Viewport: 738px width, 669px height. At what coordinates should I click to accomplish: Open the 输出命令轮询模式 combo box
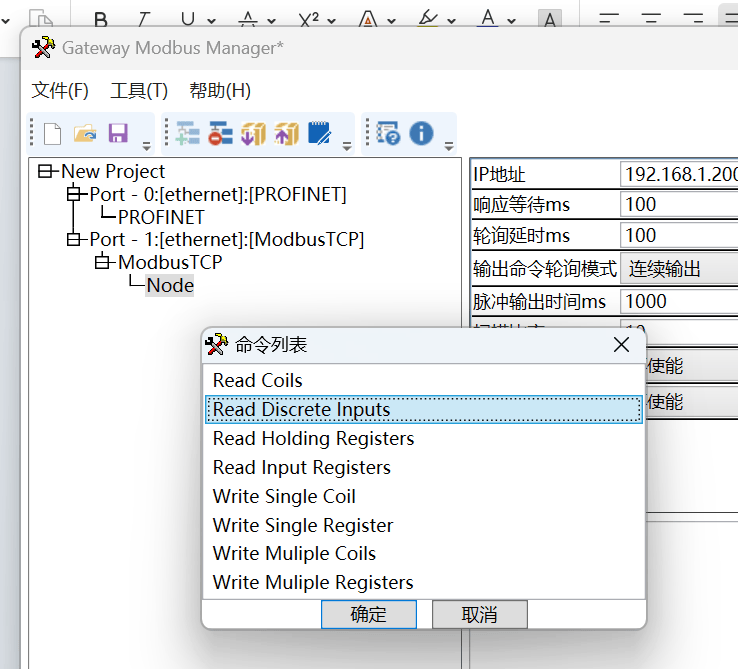[679, 268]
